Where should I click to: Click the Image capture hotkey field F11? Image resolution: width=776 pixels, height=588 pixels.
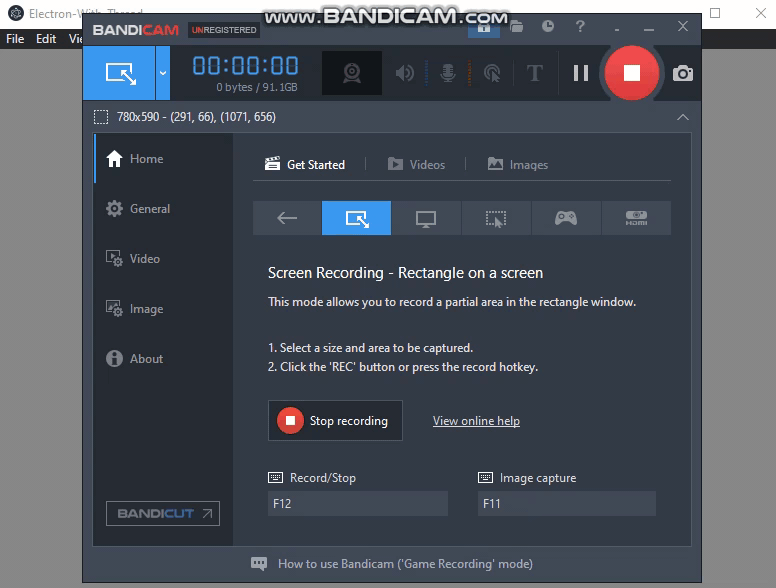point(567,503)
